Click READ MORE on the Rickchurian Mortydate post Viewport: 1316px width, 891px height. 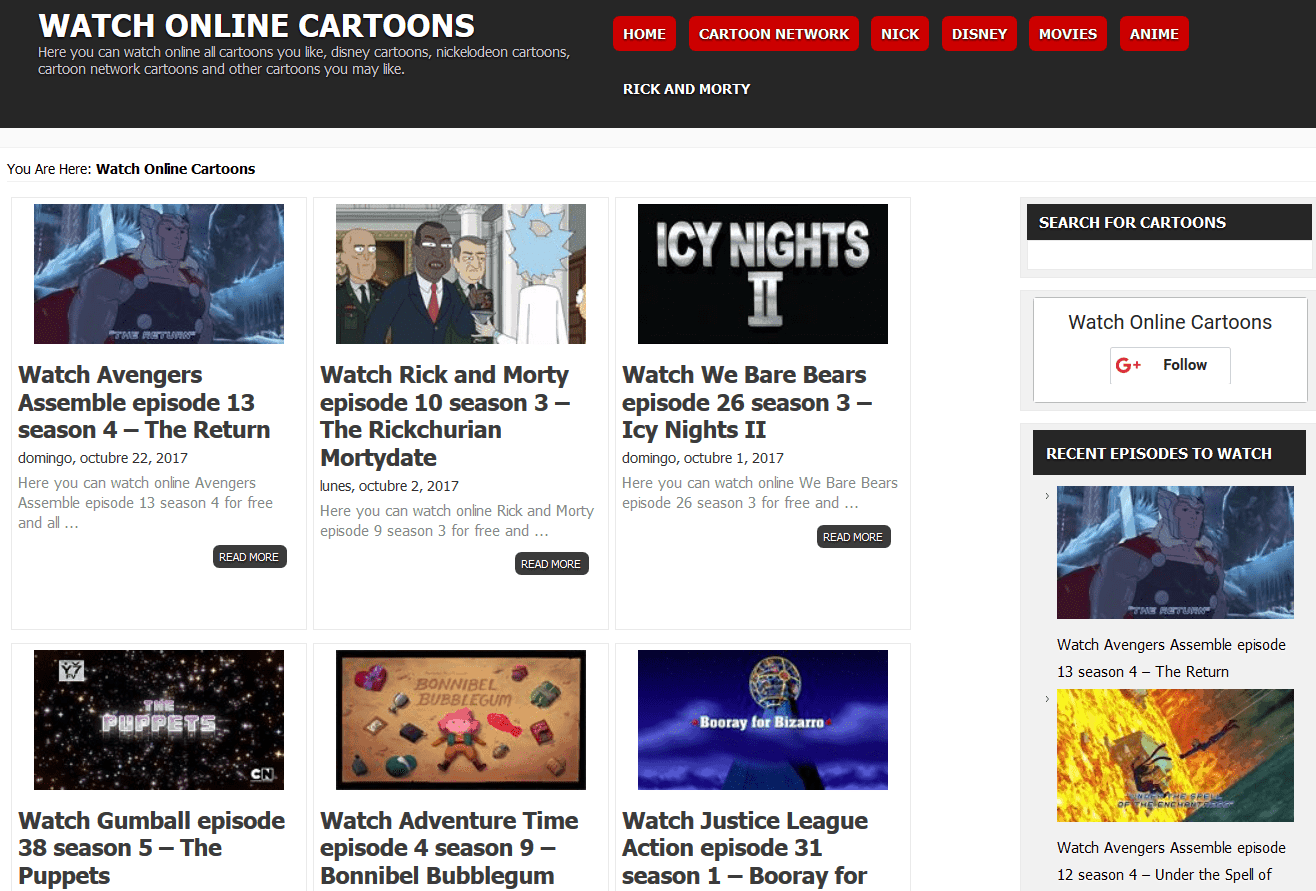[551, 562]
